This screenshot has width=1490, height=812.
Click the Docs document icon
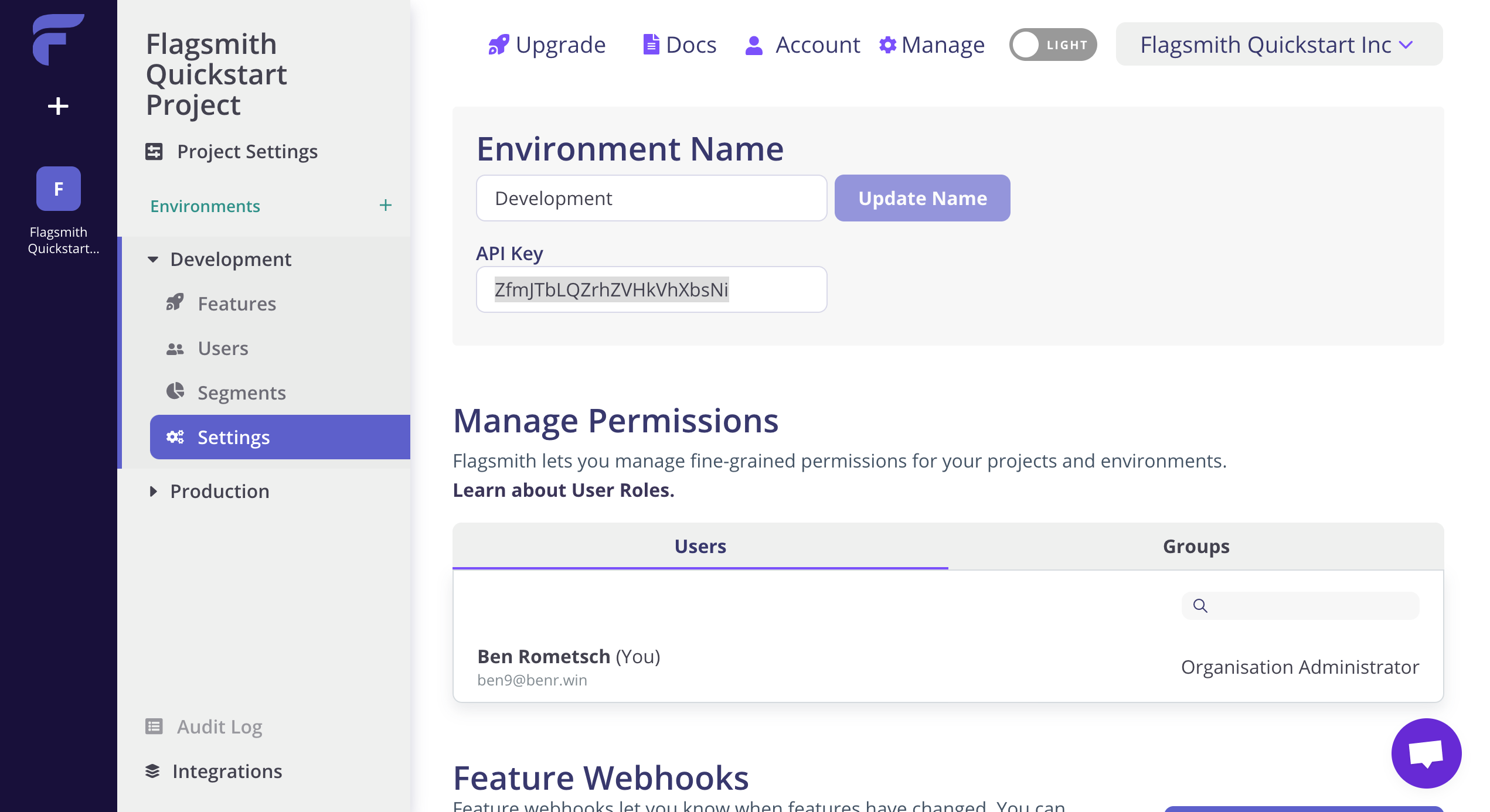point(651,45)
